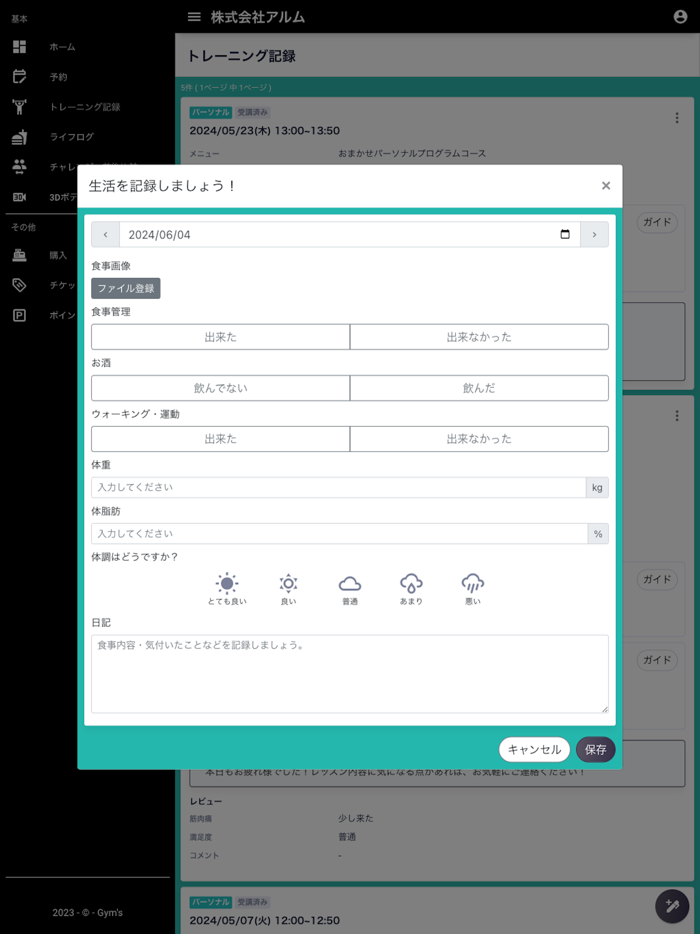Set ウォーキング・運動 to 出来た
700x934 pixels.
220,439
